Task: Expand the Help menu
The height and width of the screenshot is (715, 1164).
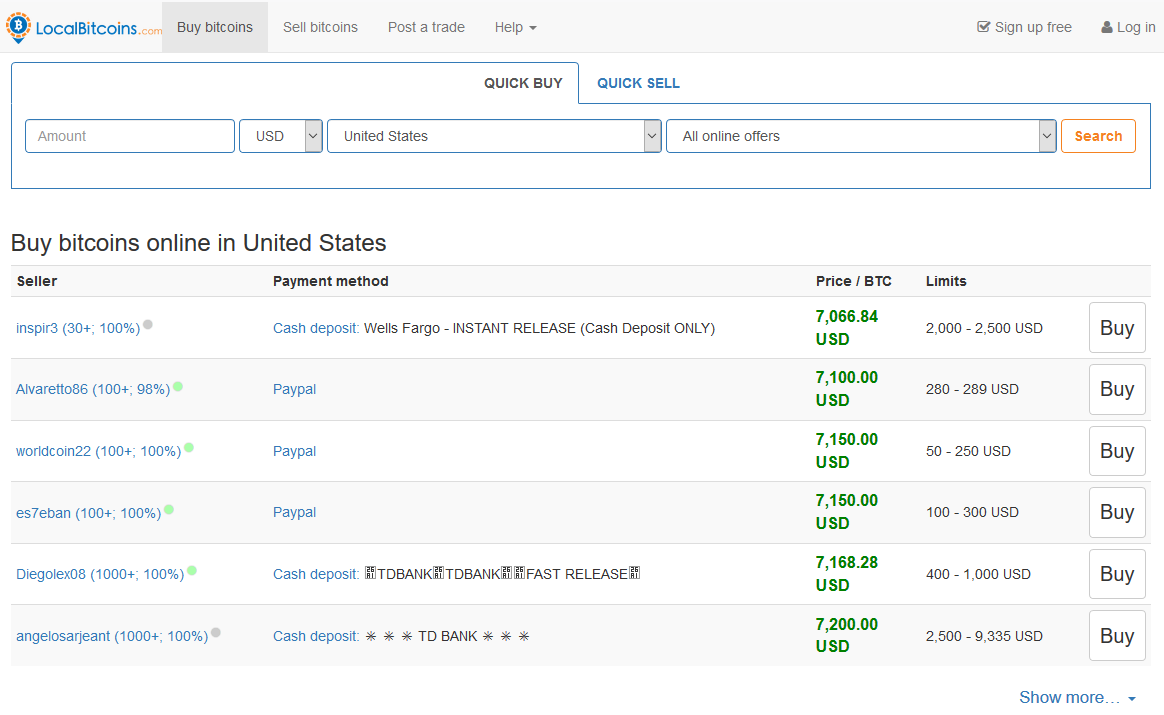Action: pos(515,27)
